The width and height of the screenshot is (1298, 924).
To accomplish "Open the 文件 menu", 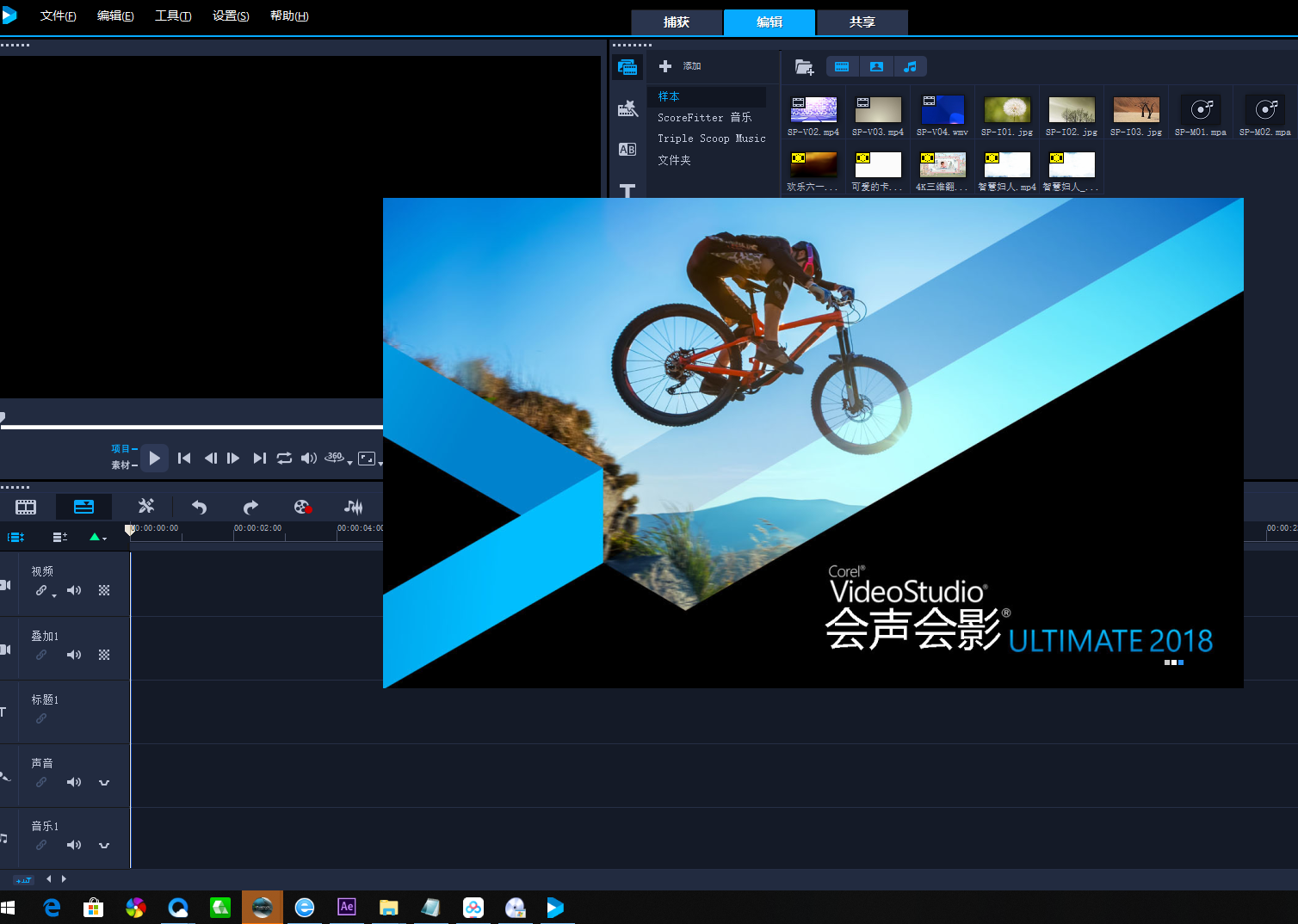I will (58, 15).
